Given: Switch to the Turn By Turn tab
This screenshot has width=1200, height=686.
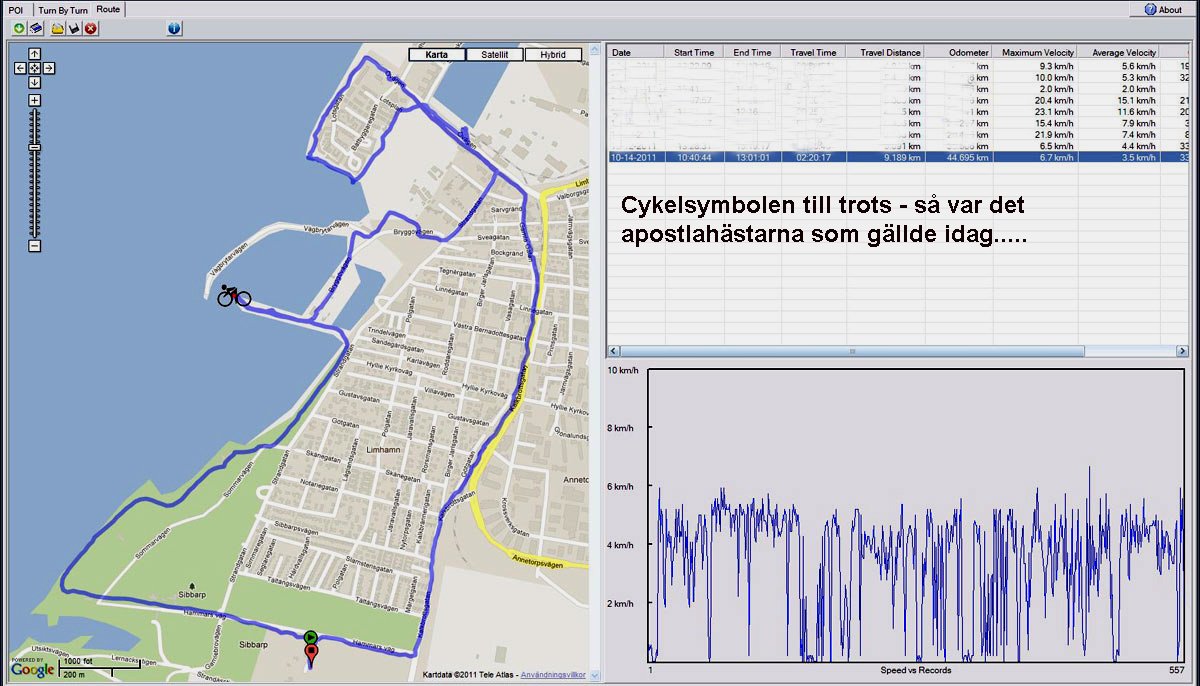Looking at the screenshot, I should point(63,9).
